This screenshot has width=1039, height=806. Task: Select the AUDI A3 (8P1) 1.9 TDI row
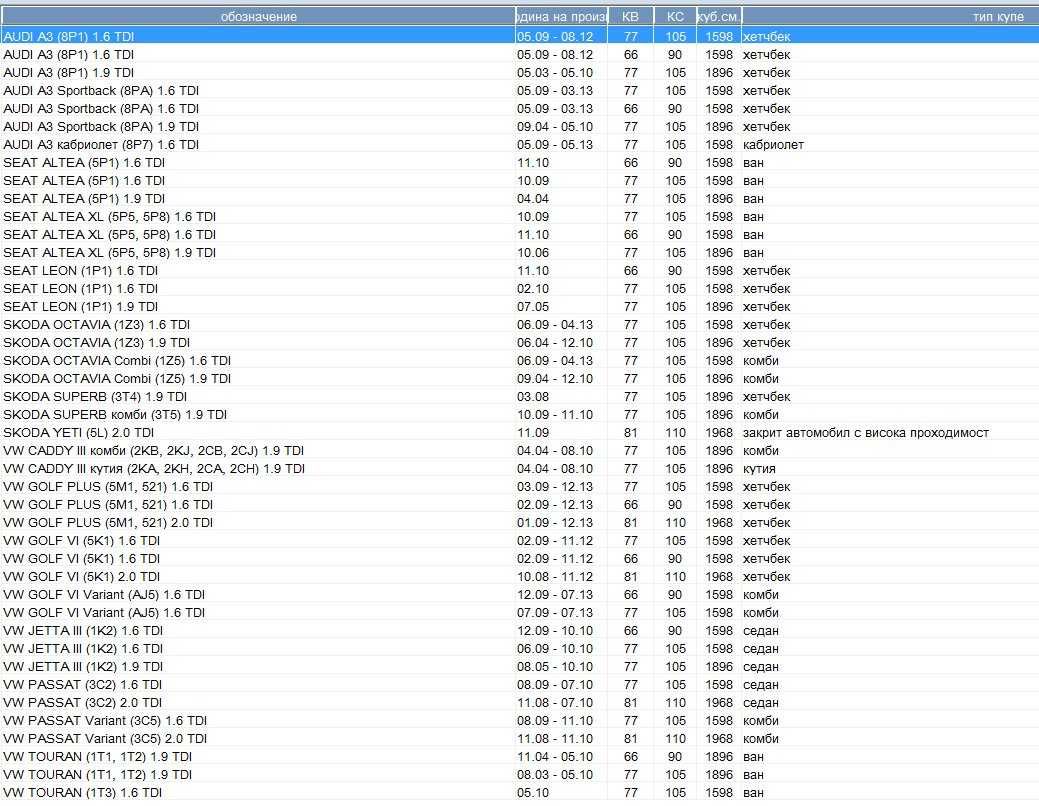(x=520, y=73)
